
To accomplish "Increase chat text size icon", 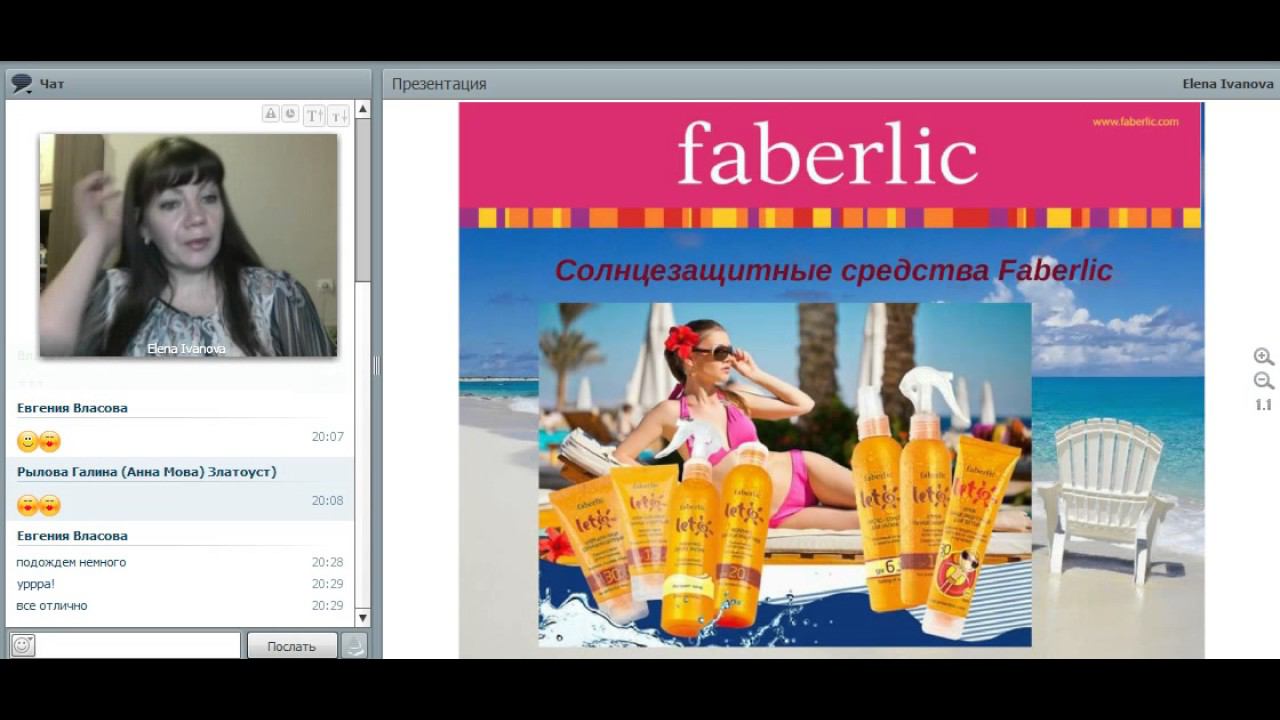I will [x=314, y=115].
